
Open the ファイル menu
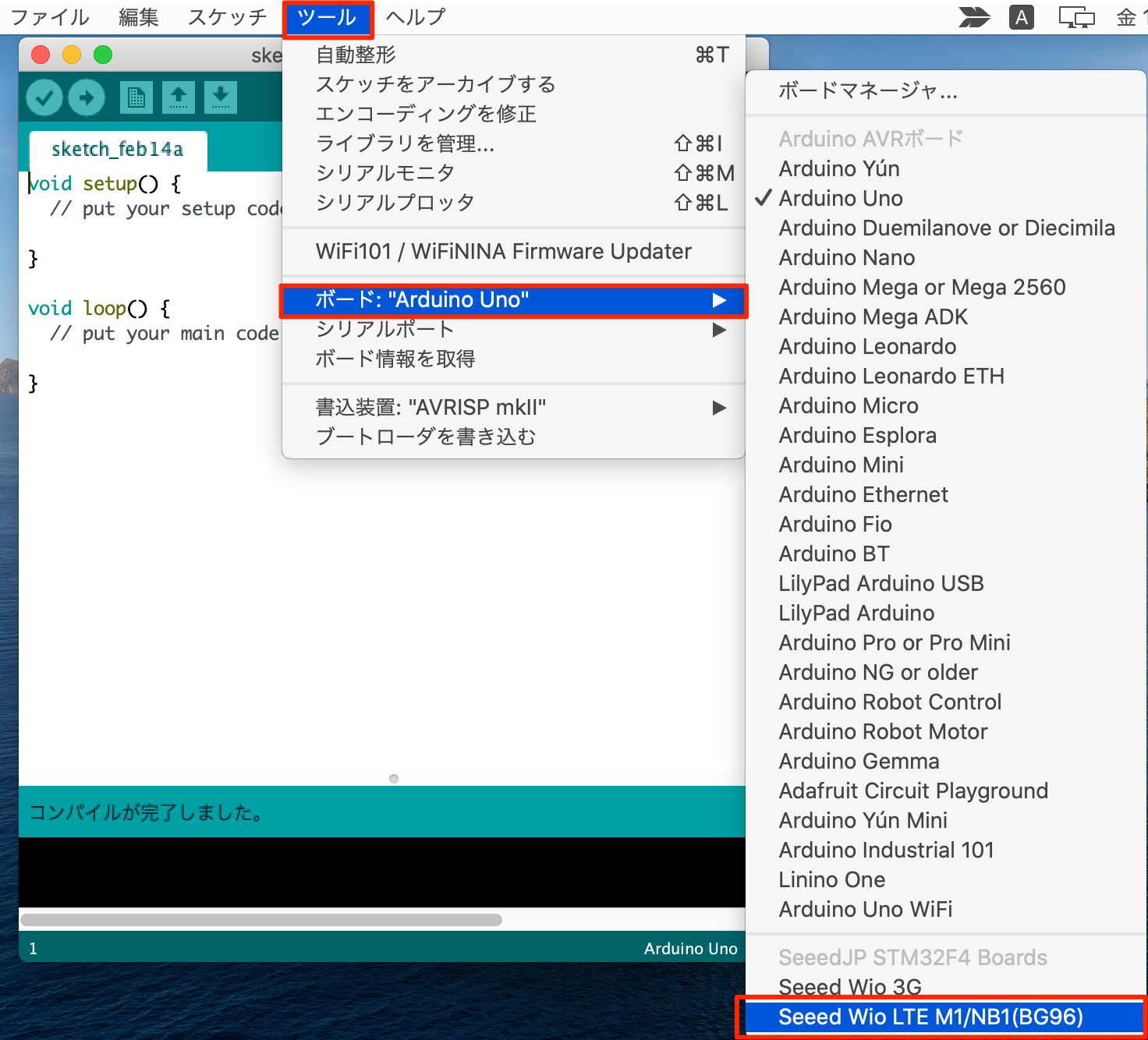pos(51,17)
